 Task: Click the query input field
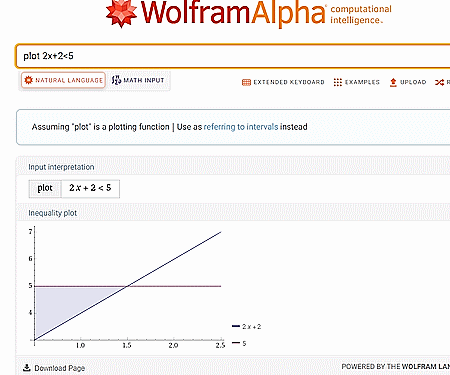click(233, 56)
